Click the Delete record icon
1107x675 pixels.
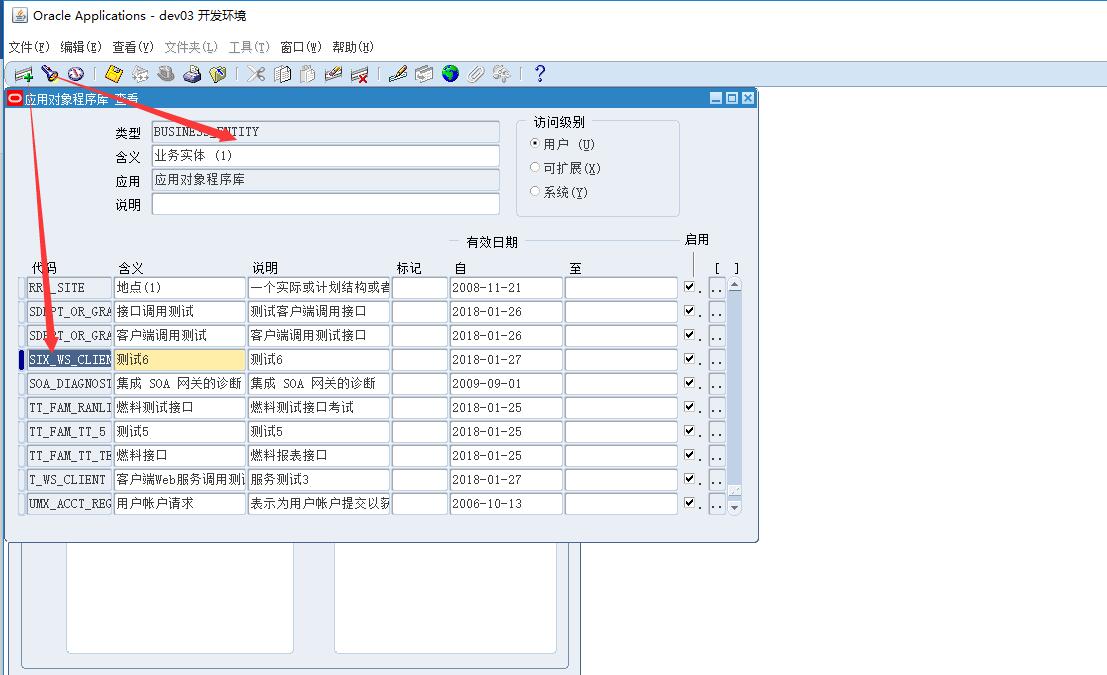(x=360, y=74)
